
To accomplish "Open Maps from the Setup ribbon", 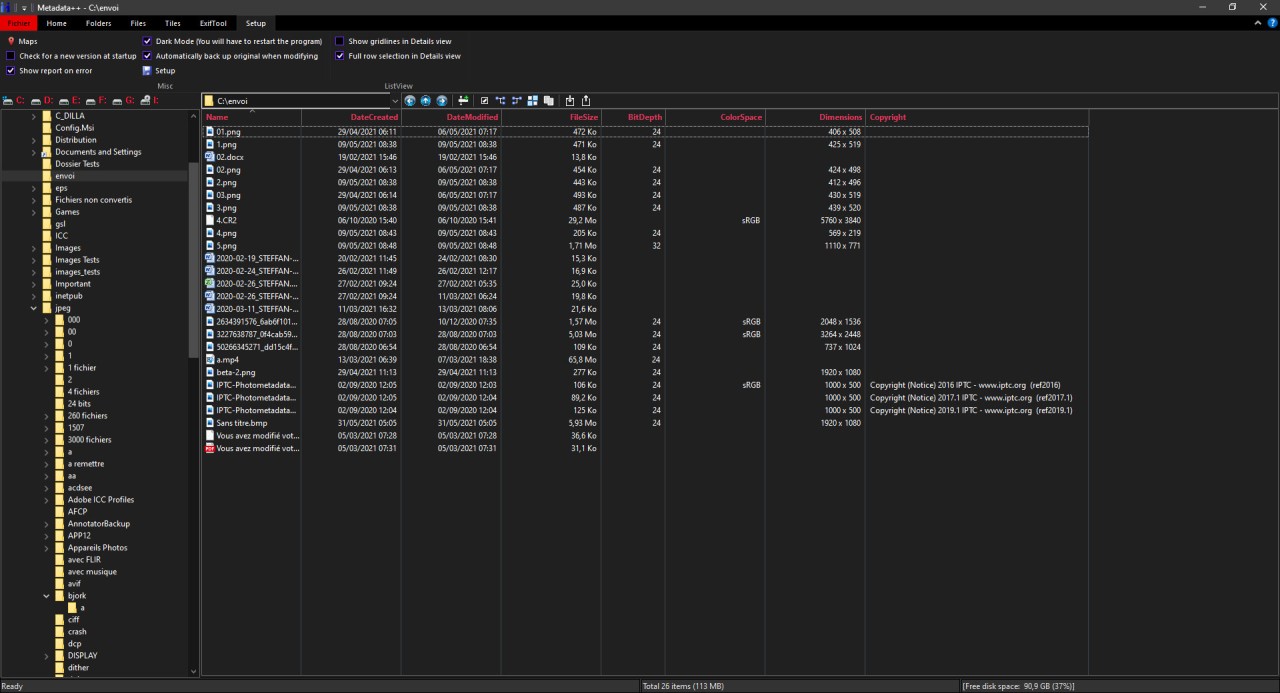I will [27, 41].
